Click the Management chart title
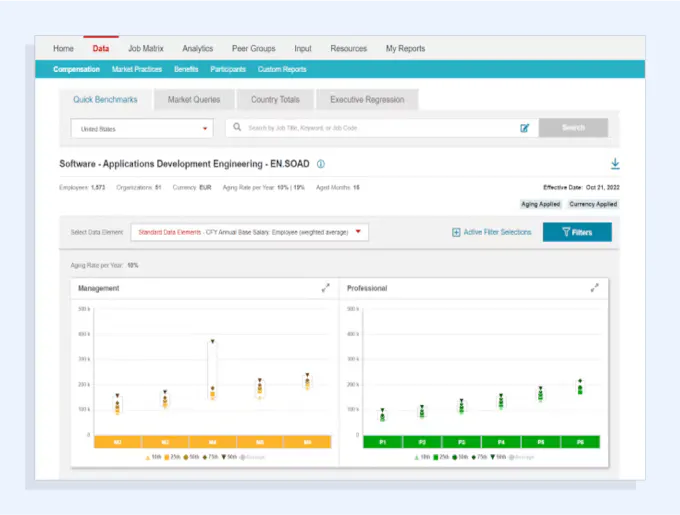Image resolution: width=680 pixels, height=515 pixels. [98, 288]
